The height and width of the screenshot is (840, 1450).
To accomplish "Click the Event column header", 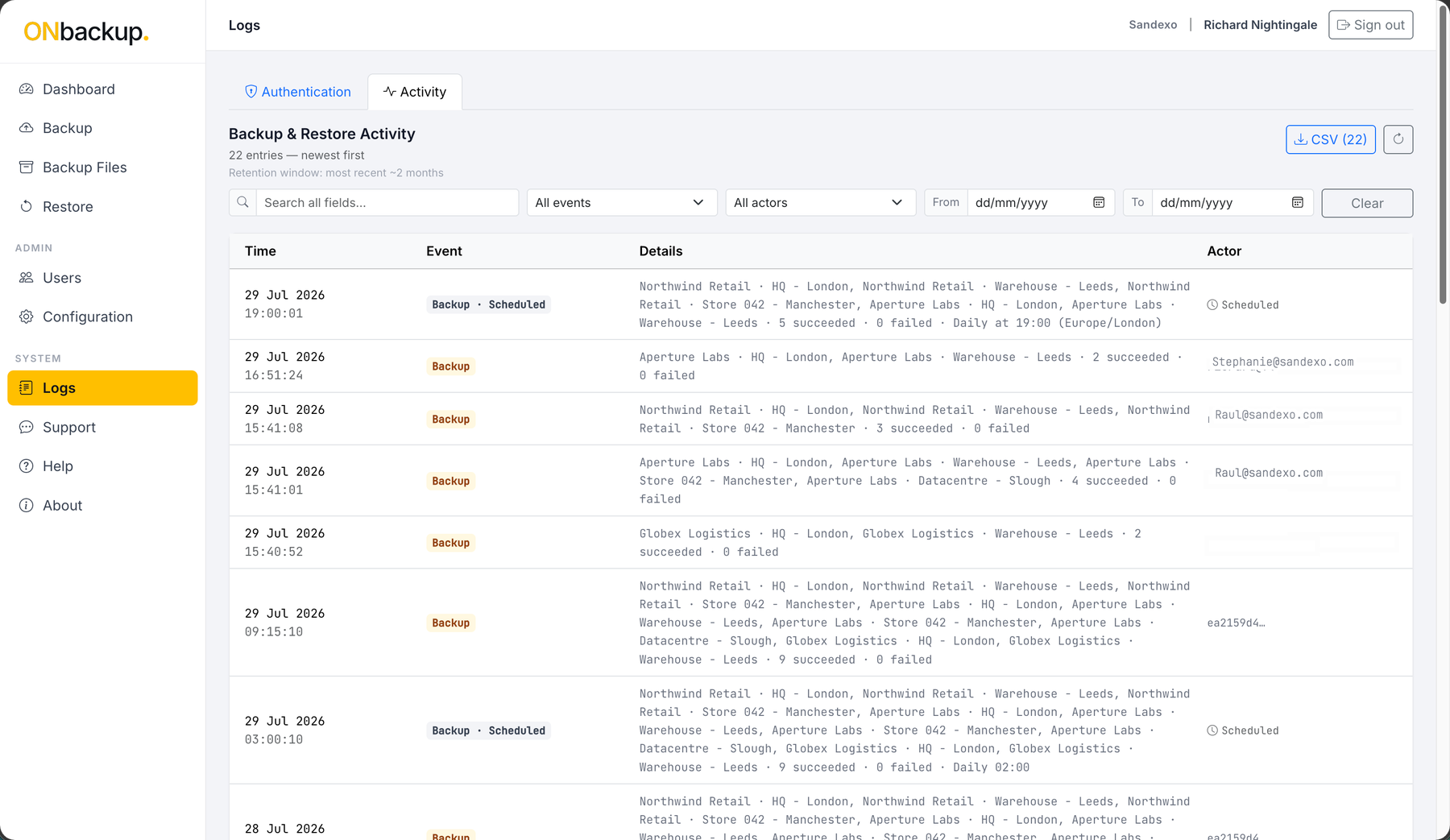I will [x=444, y=251].
